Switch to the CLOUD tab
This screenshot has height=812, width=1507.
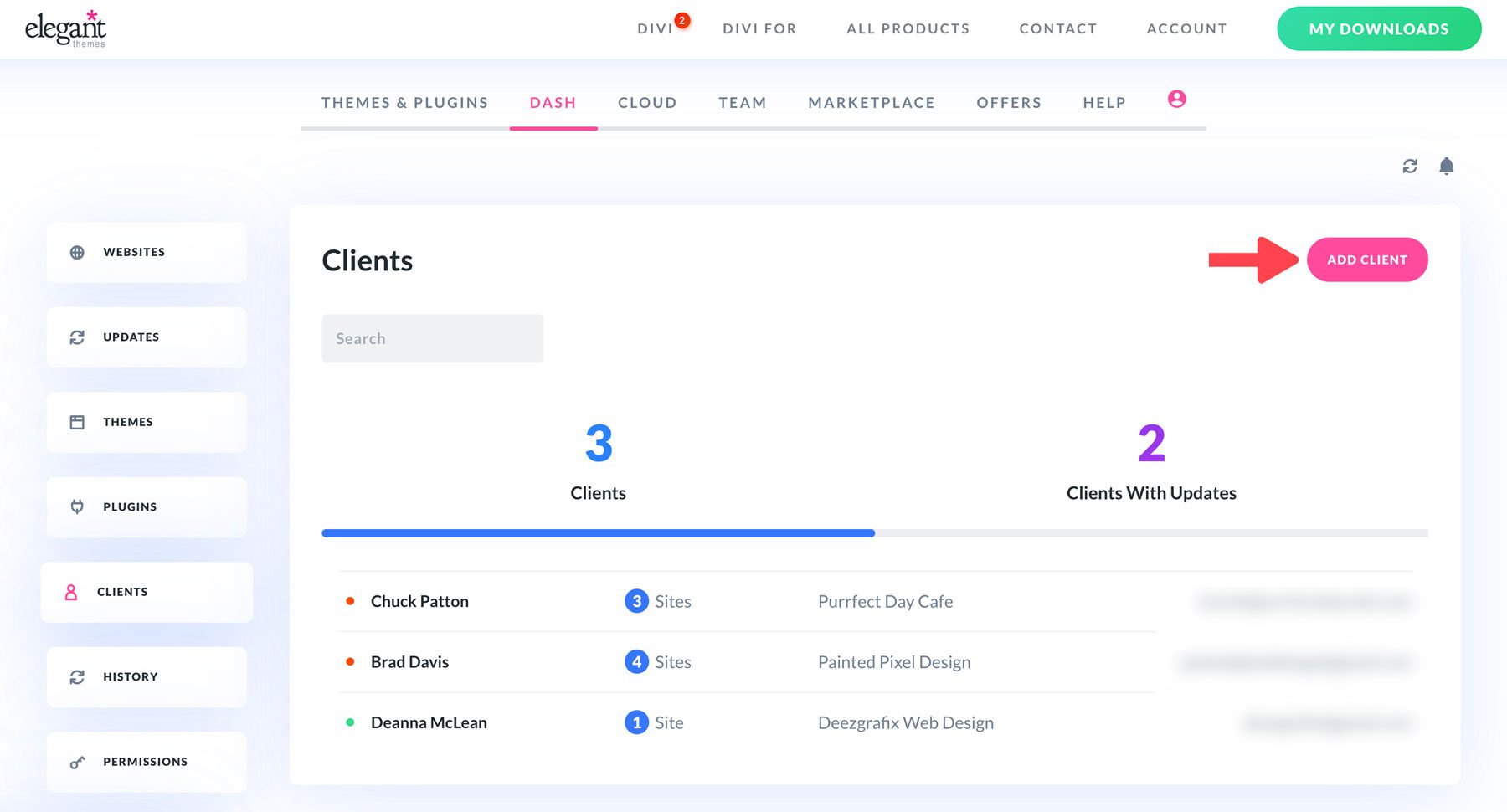click(646, 102)
